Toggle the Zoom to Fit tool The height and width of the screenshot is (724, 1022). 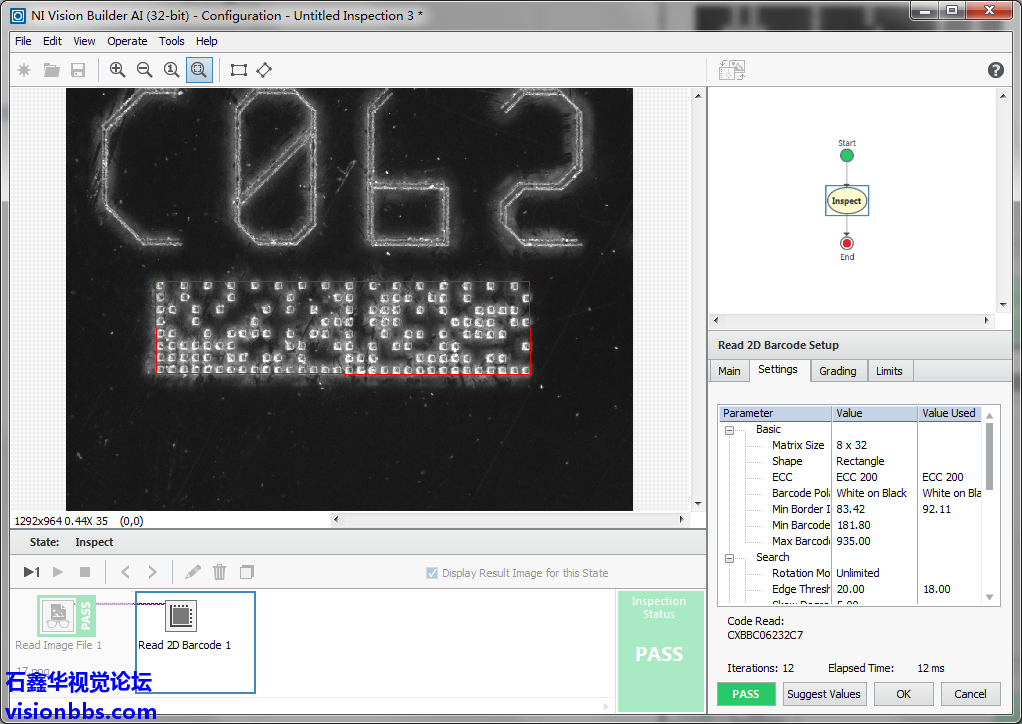(x=199, y=70)
